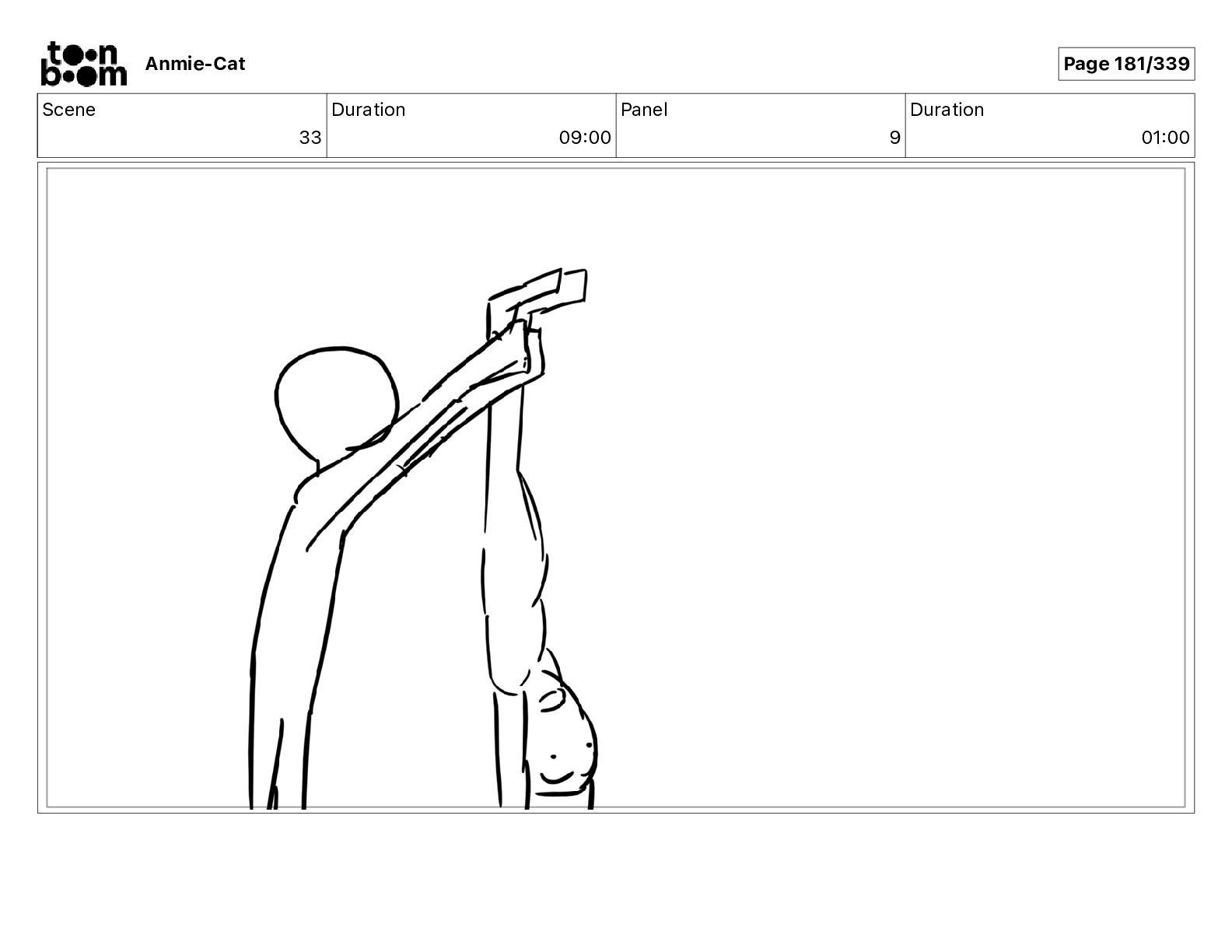This screenshot has height=952, width=1232.
Task: Click the 'Panel' header label
Action: pyautogui.click(x=644, y=110)
